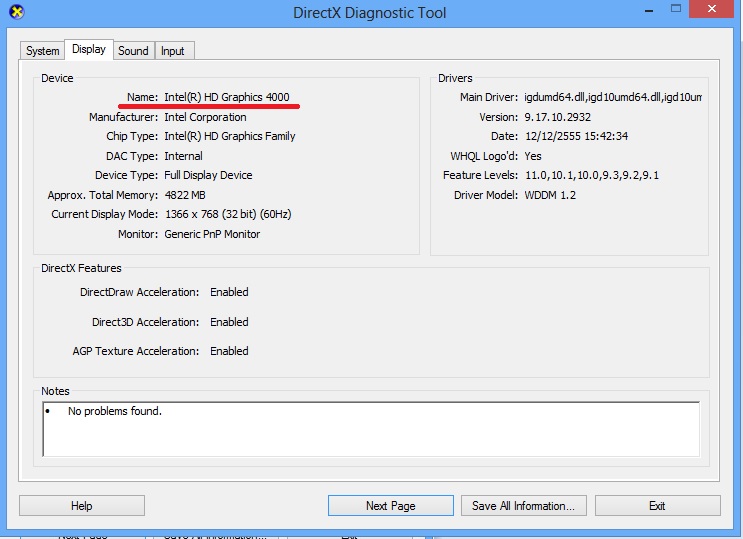Click the 'Feature Levels:' label
The width and height of the screenshot is (743, 539).
(x=480, y=175)
